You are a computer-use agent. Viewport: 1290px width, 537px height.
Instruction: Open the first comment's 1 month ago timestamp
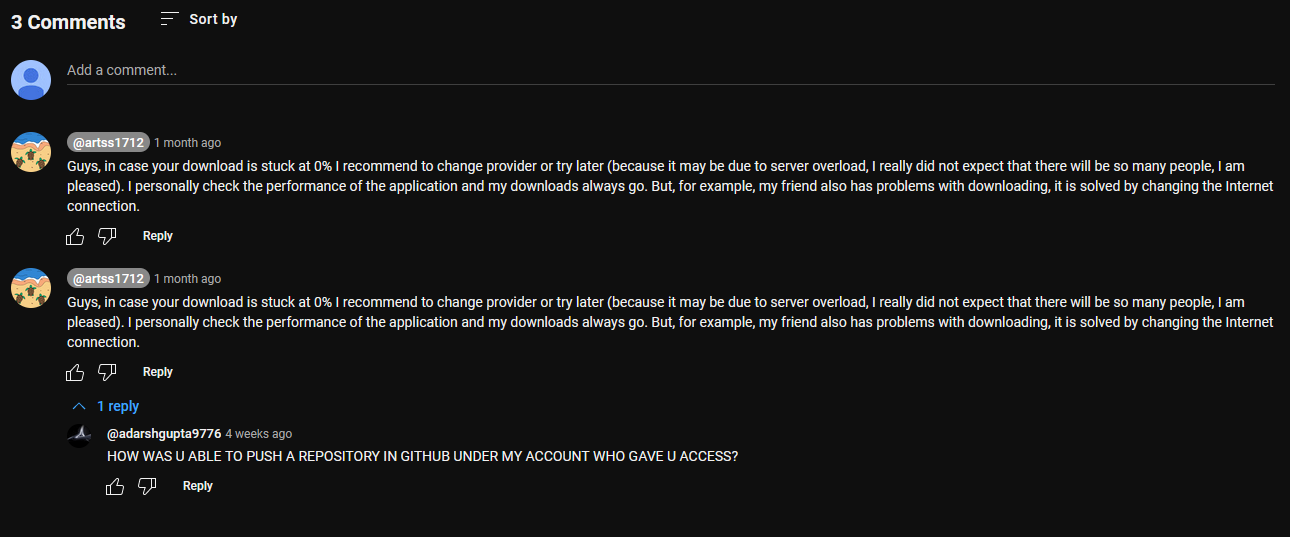tap(188, 143)
